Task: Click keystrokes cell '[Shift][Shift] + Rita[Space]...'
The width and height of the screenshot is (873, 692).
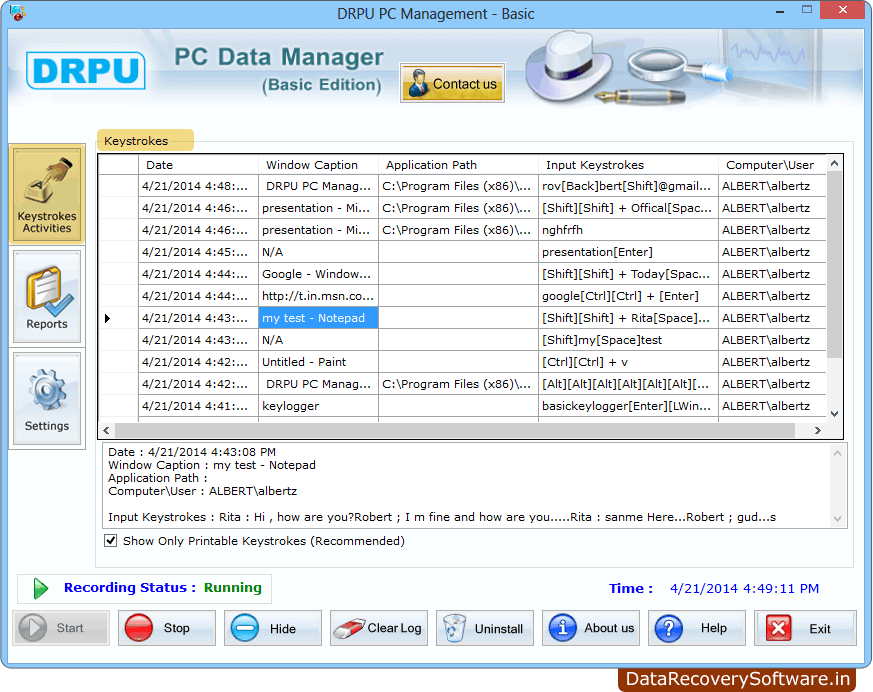Action: 629,318
